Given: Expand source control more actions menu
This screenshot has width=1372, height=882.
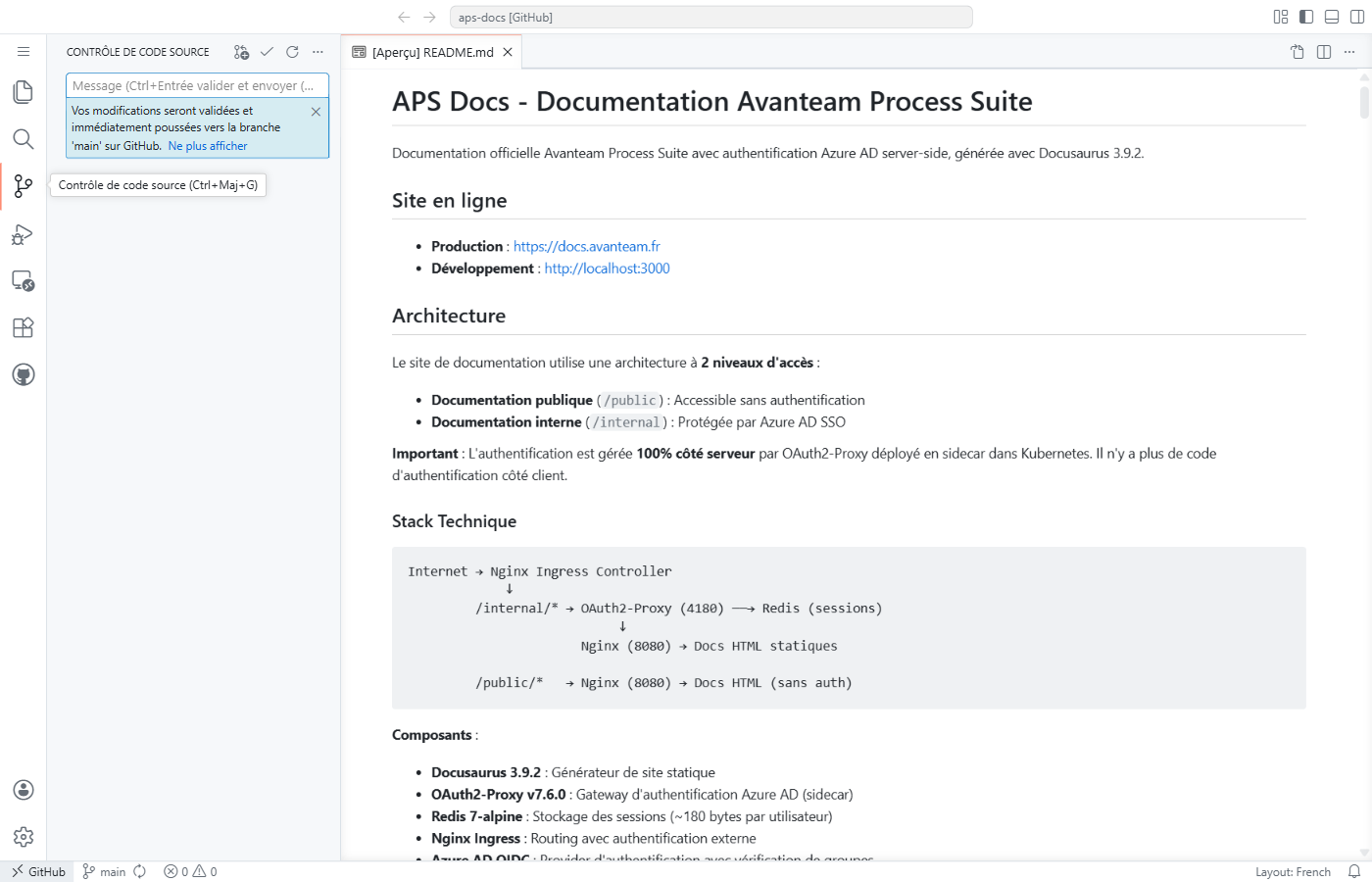Looking at the screenshot, I should pyautogui.click(x=318, y=52).
